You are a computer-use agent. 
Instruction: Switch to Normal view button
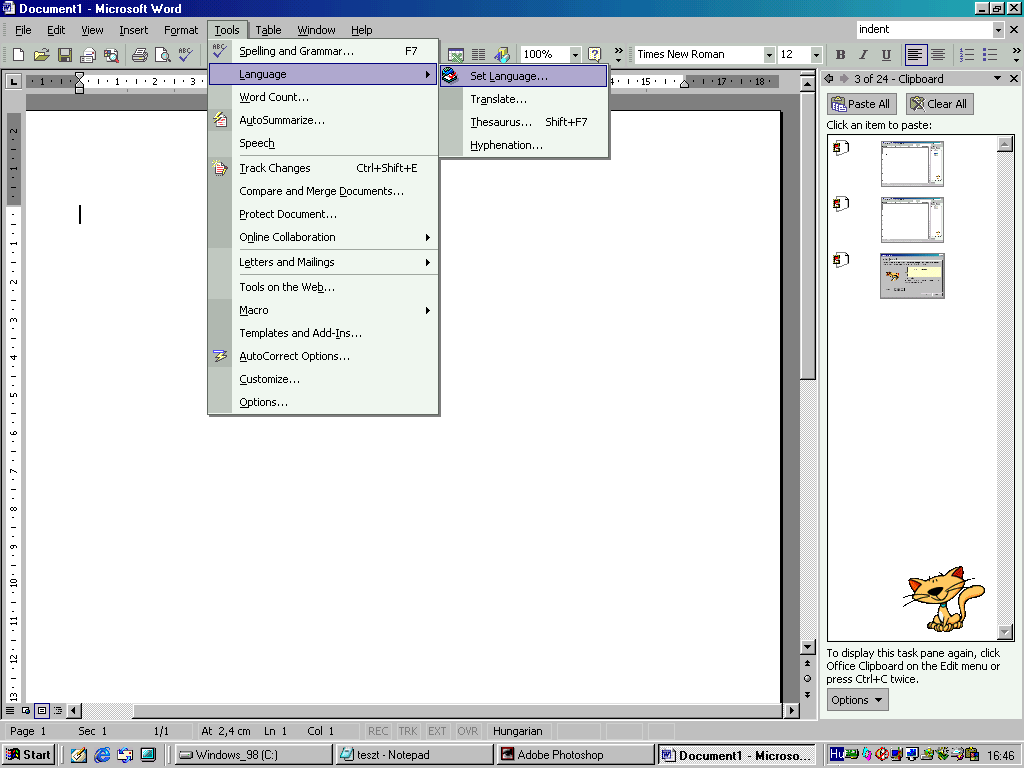point(10,710)
